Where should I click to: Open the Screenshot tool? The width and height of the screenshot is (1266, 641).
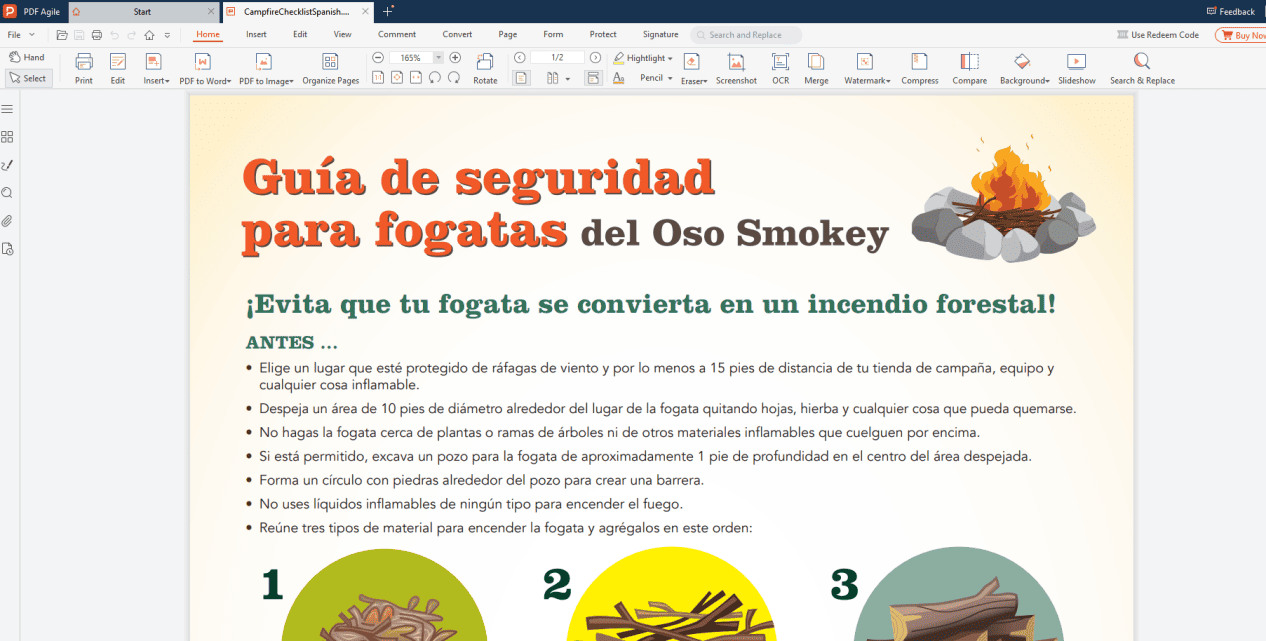tap(736, 66)
